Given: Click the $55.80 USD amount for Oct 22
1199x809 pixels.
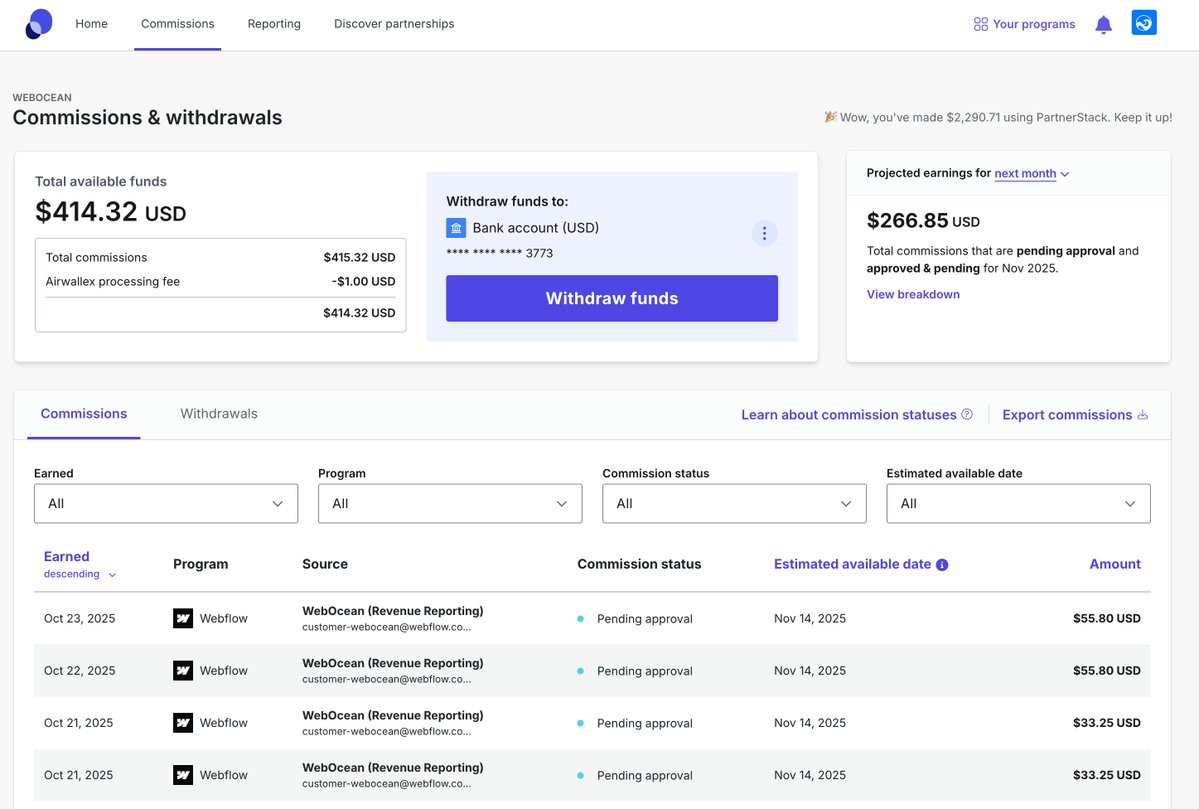Looking at the screenshot, I should [x=1106, y=671].
